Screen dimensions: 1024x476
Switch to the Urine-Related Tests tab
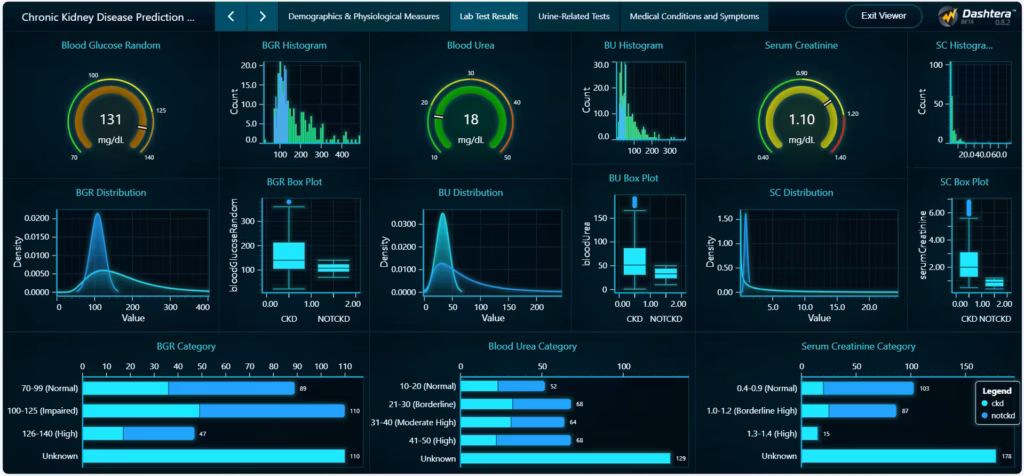coord(574,16)
